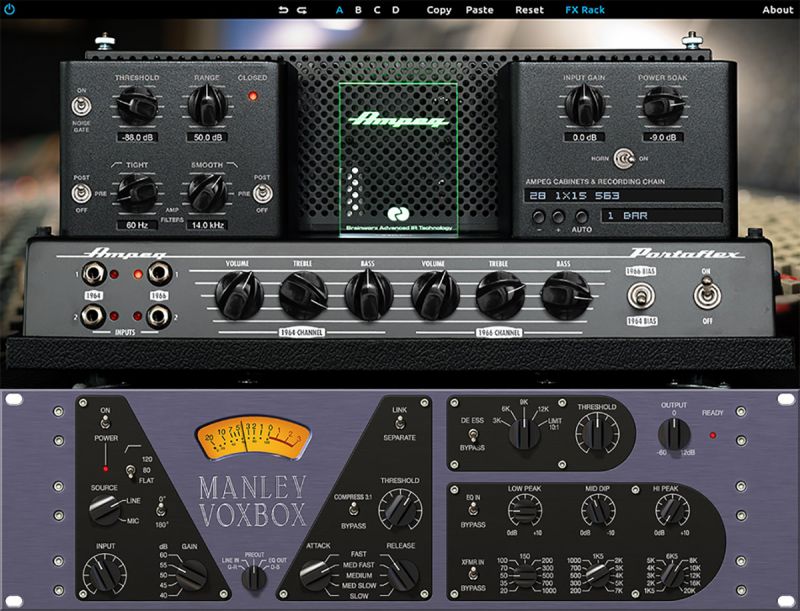Click the AUTO round button

(x=581, y=217)
